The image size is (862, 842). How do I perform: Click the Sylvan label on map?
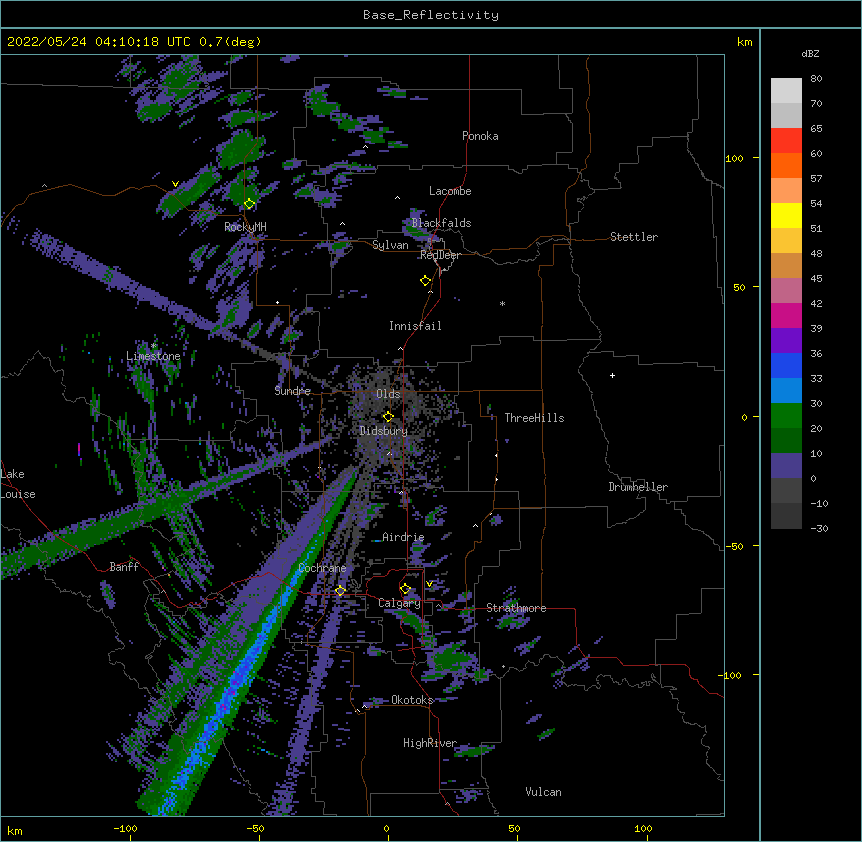(x=390, y=245)
